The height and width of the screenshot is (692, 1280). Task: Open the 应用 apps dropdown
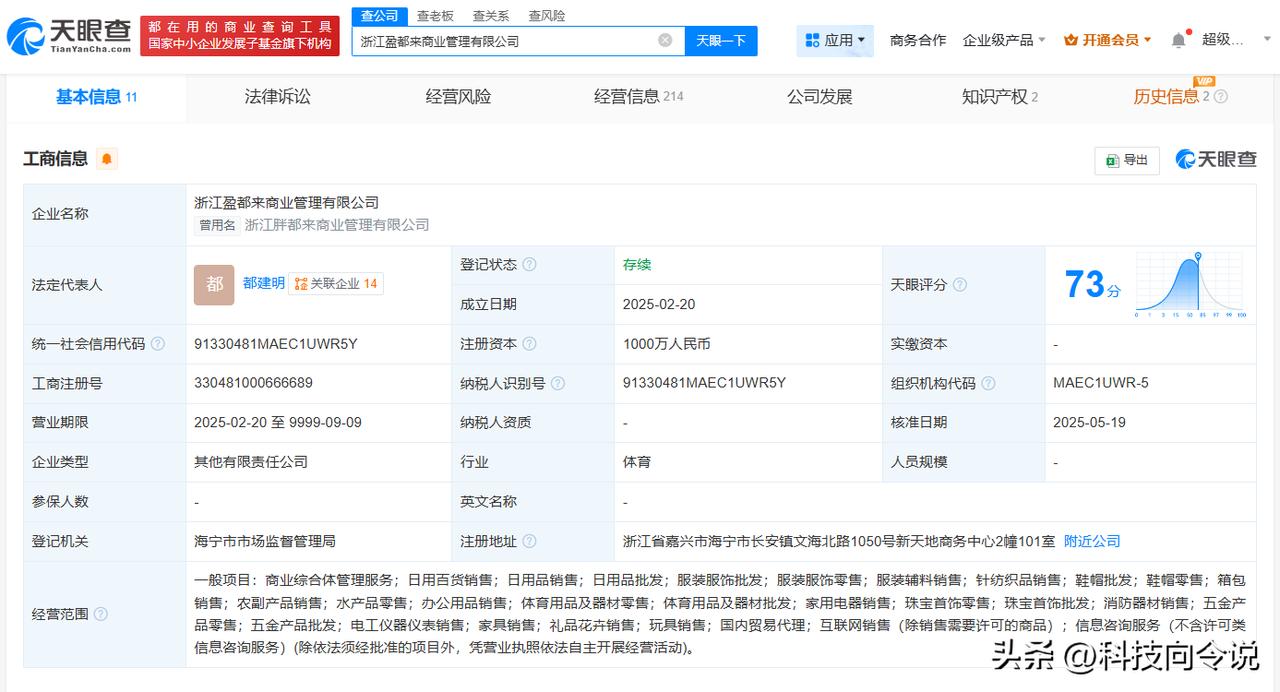[x=835, y=40]
